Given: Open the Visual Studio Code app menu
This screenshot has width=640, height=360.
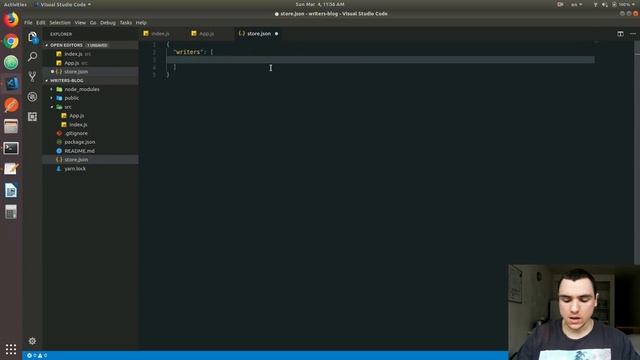Looking at the screenshot, I should [63, 4].
